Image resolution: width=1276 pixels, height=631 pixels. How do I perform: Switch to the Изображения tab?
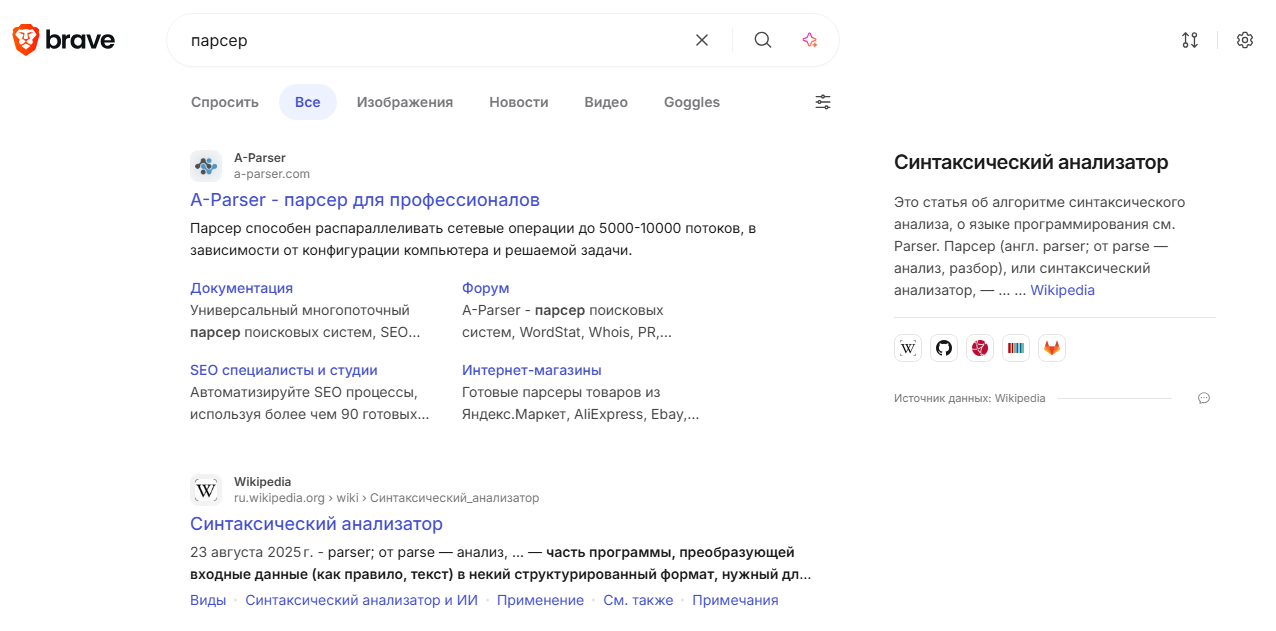pos(405,102)
